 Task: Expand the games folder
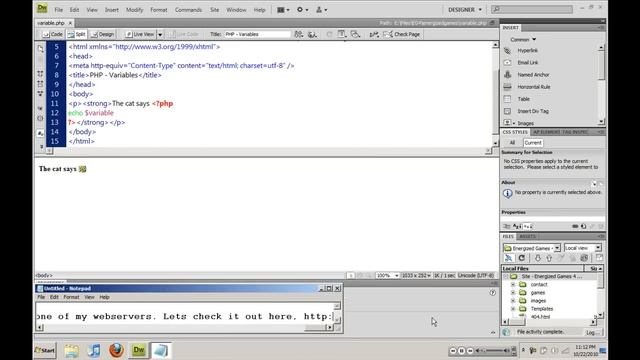pyautogui.click(x=513, y=293)
